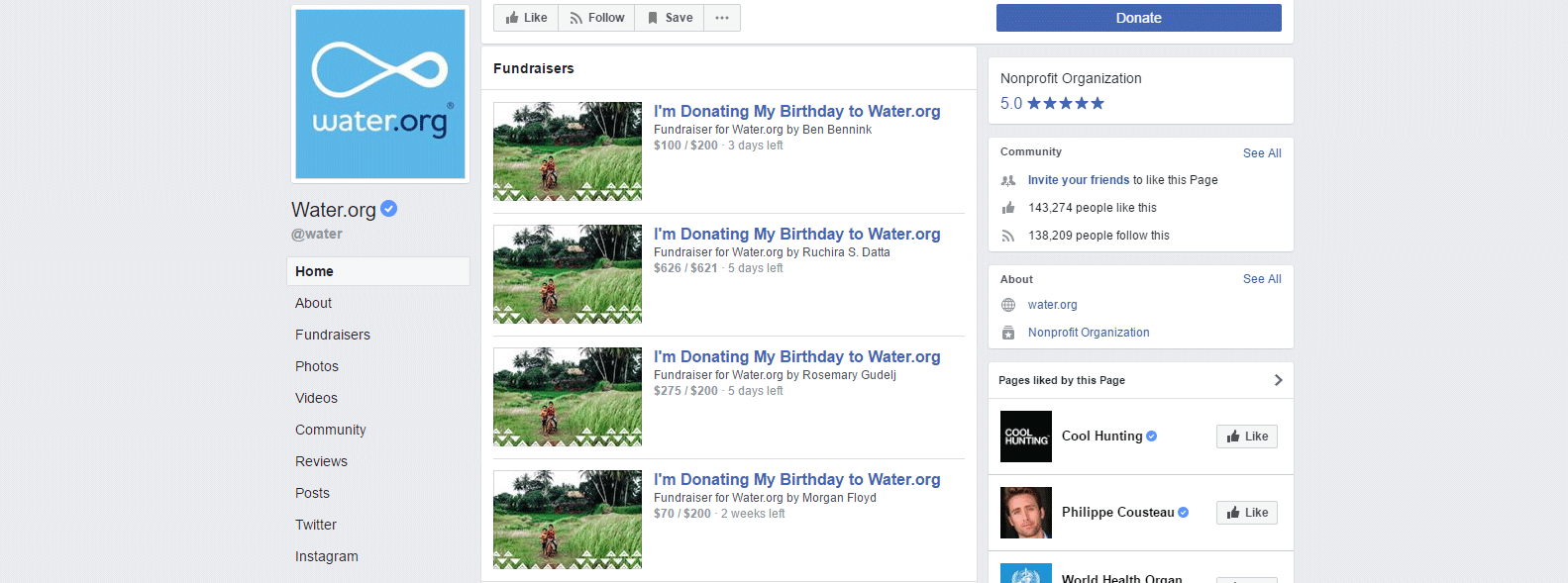Click the Fundraisers section heading
The height and width of the screenshot is (583, 1568).
[x=534, y=68]
